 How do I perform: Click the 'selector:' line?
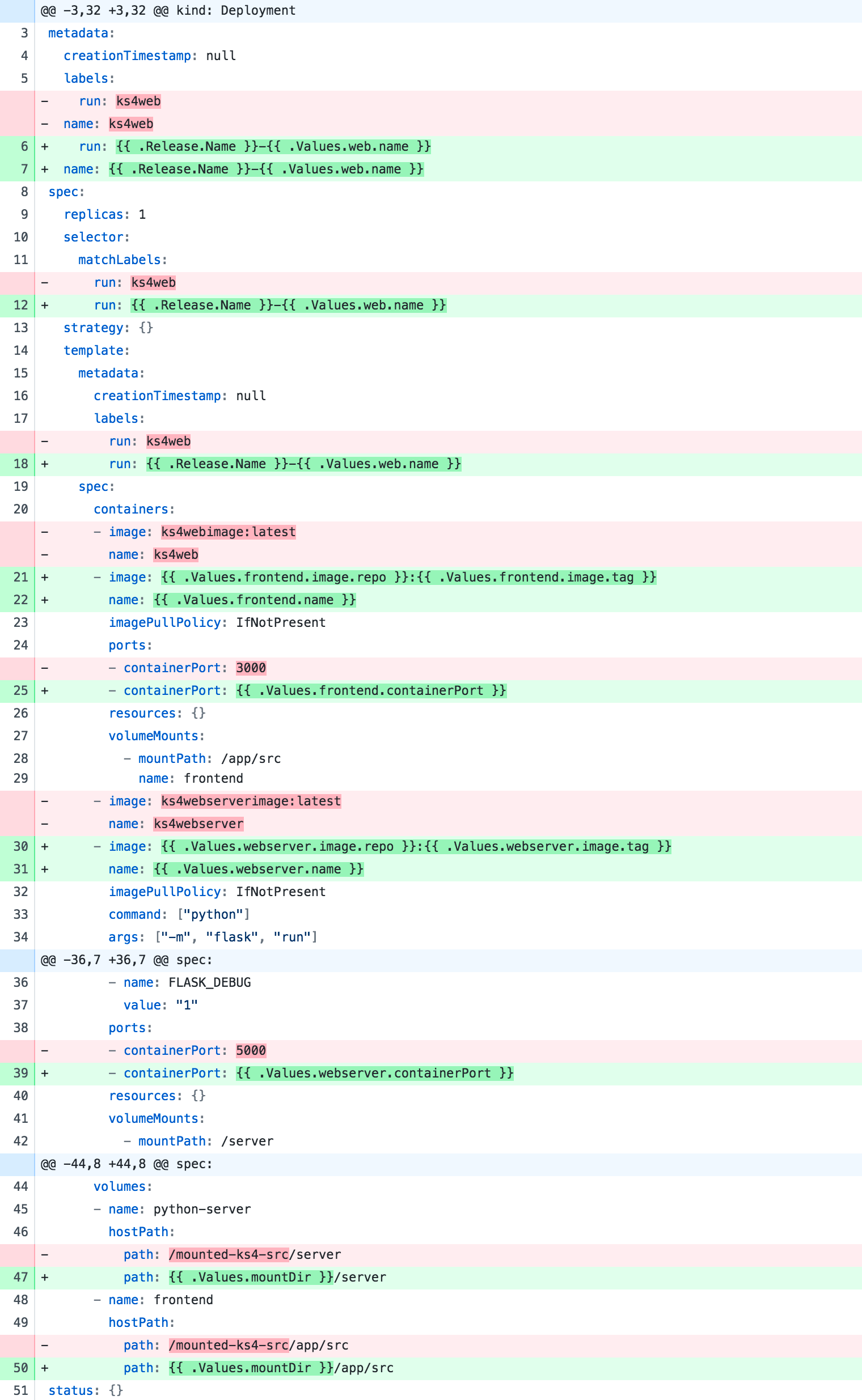(448, 237)
